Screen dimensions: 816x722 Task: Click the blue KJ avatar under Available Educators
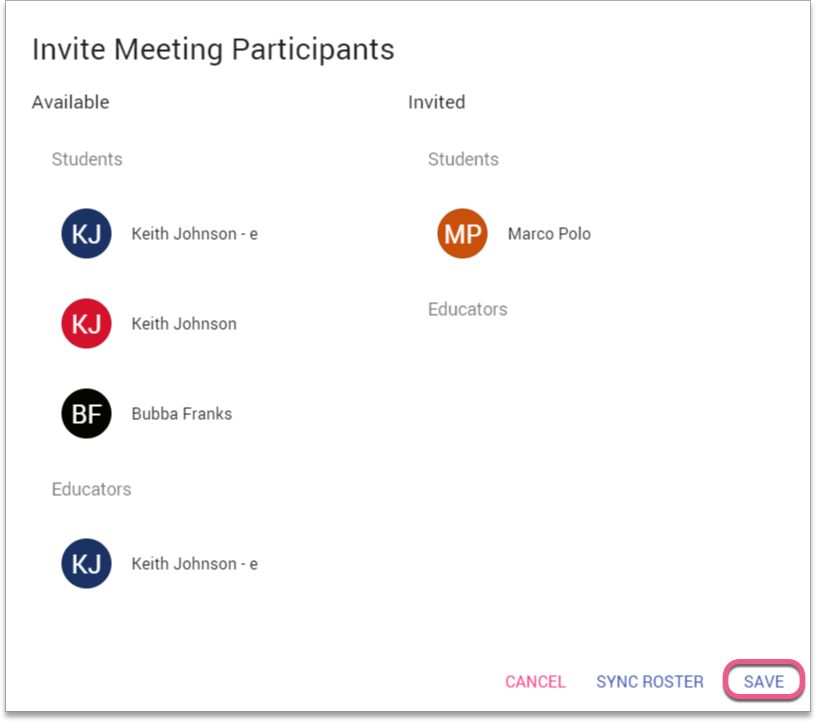pyautogui.click(x=86, y=563)
